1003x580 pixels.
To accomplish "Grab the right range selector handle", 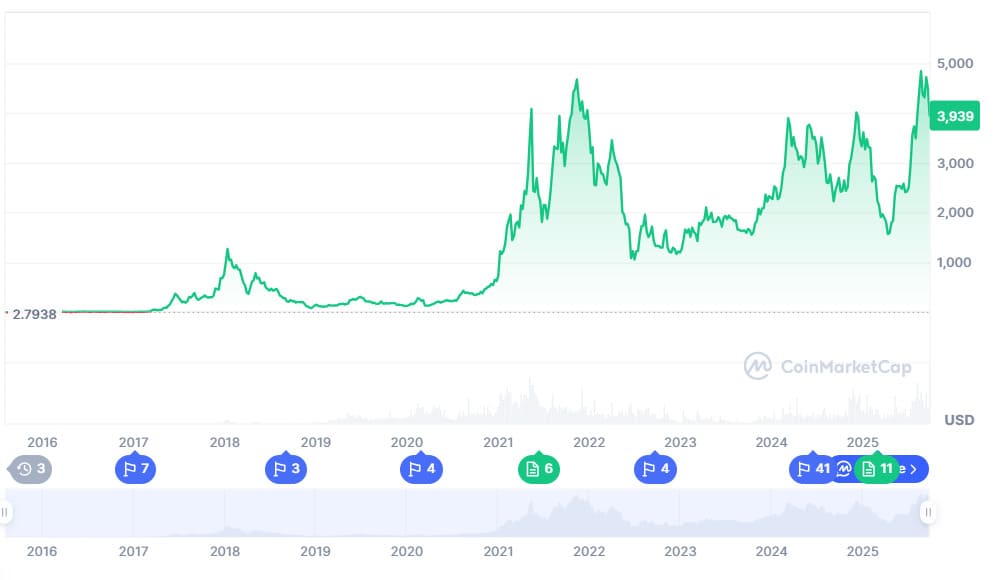I will [928, 512].
